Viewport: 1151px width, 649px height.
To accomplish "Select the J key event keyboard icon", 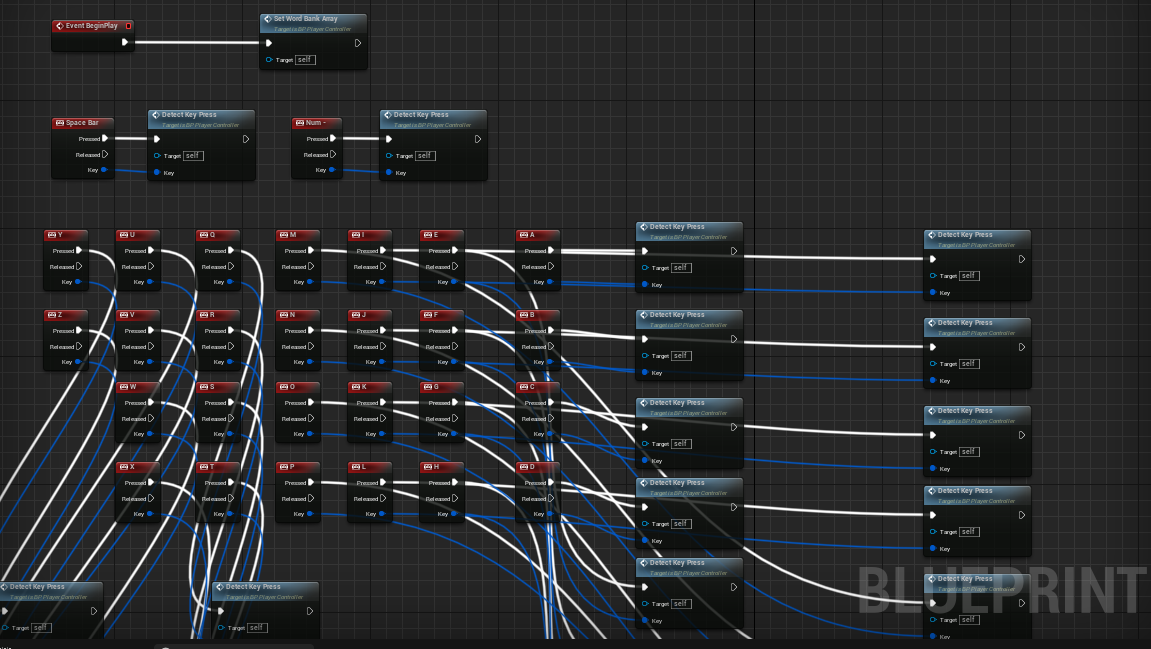I will click(355, 315).
